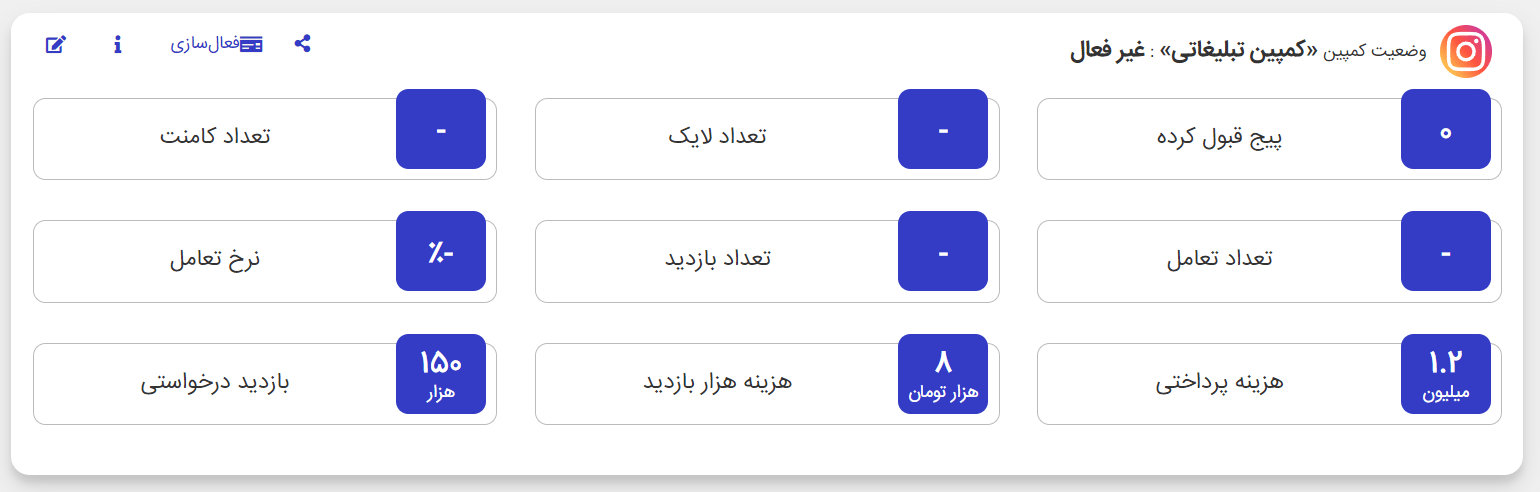The width and height of the screenshot is (1540, 492).
Task: Select the بازدید درخواستی label
Action: point(215,382)
